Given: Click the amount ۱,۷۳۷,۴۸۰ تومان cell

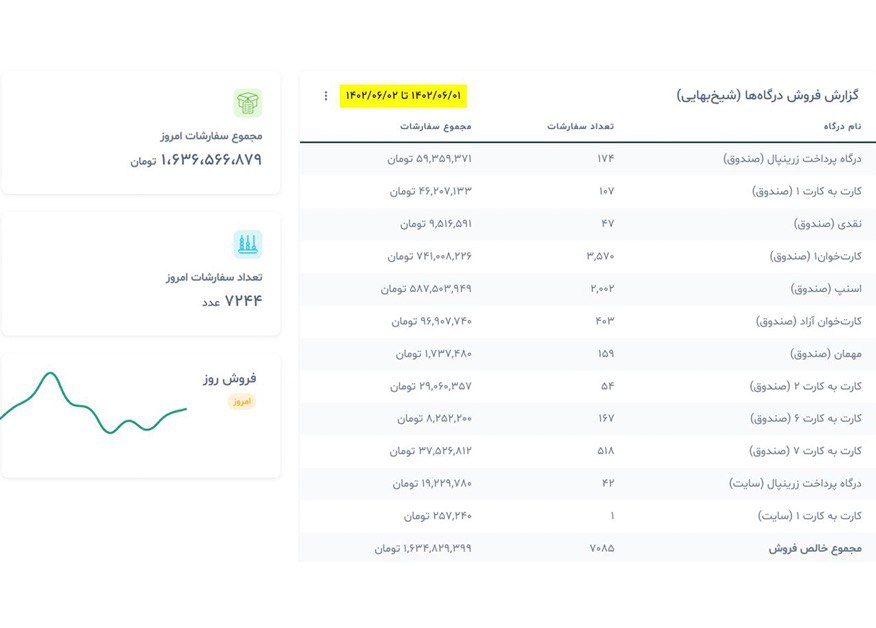Looking at the screenshot, I should (434, 353).
